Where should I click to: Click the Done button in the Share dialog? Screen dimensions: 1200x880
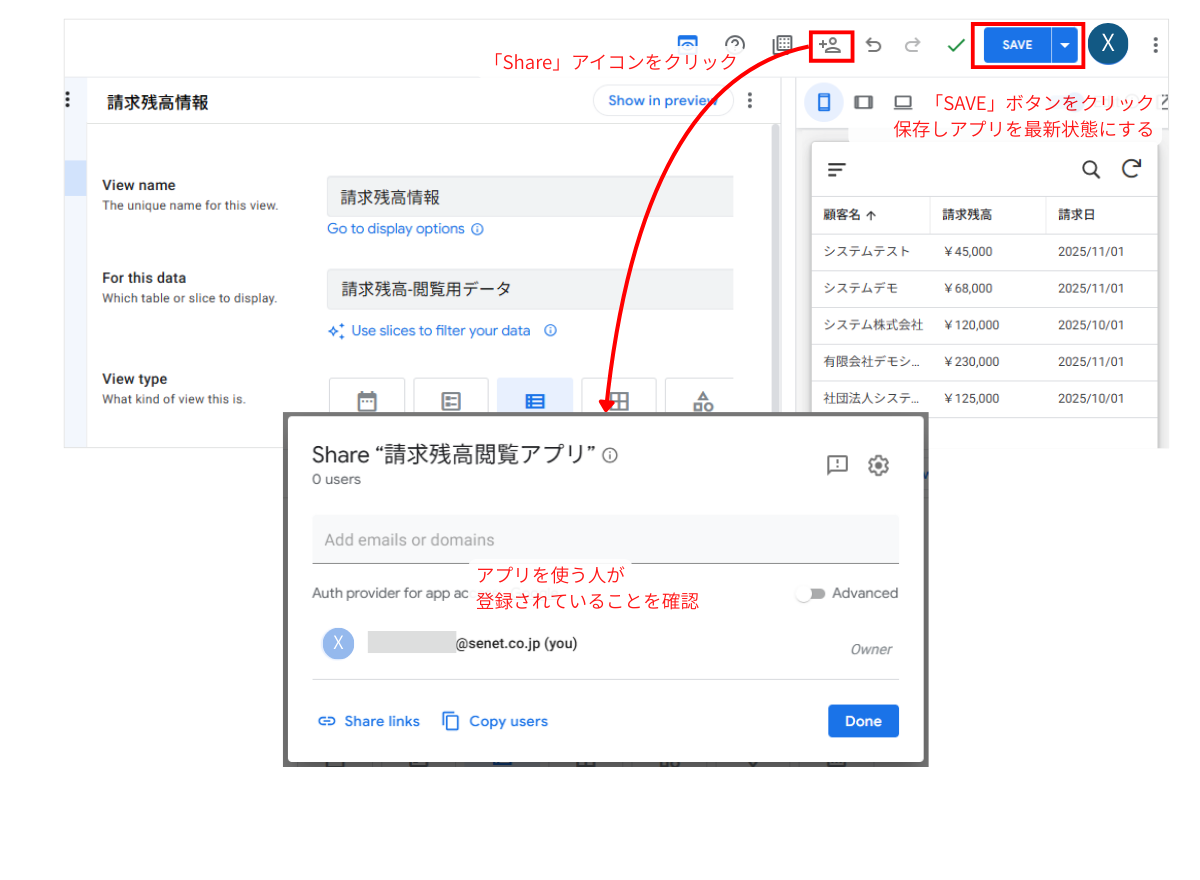pyautogui.click(x=862, y=720)
